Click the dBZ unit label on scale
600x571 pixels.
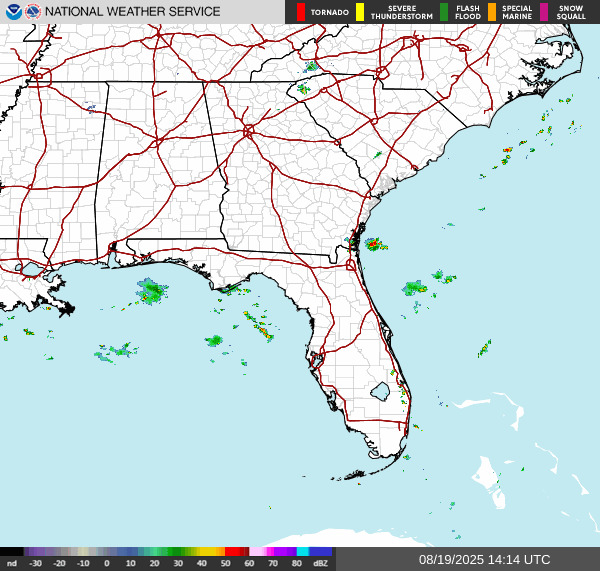(321, 564)
